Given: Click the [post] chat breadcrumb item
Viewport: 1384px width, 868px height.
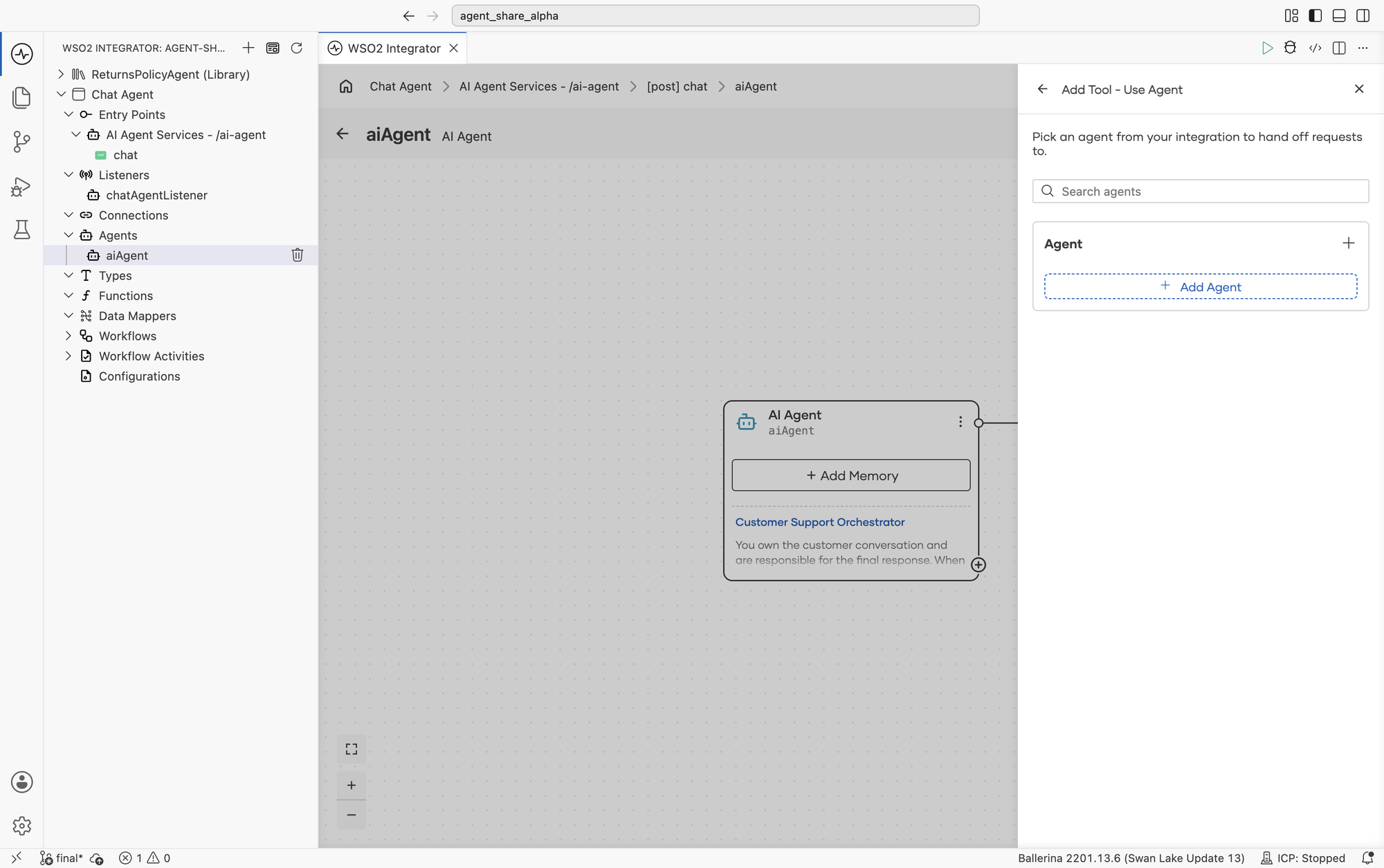Looking at the screenshot, I should (677, 86).
